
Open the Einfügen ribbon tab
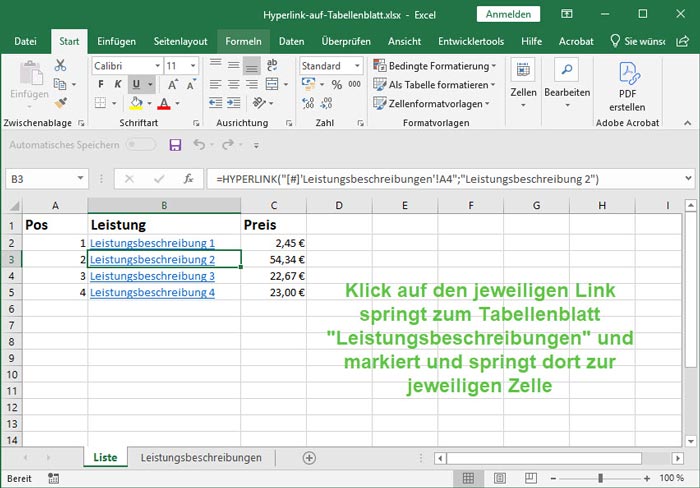coord(117,42)
